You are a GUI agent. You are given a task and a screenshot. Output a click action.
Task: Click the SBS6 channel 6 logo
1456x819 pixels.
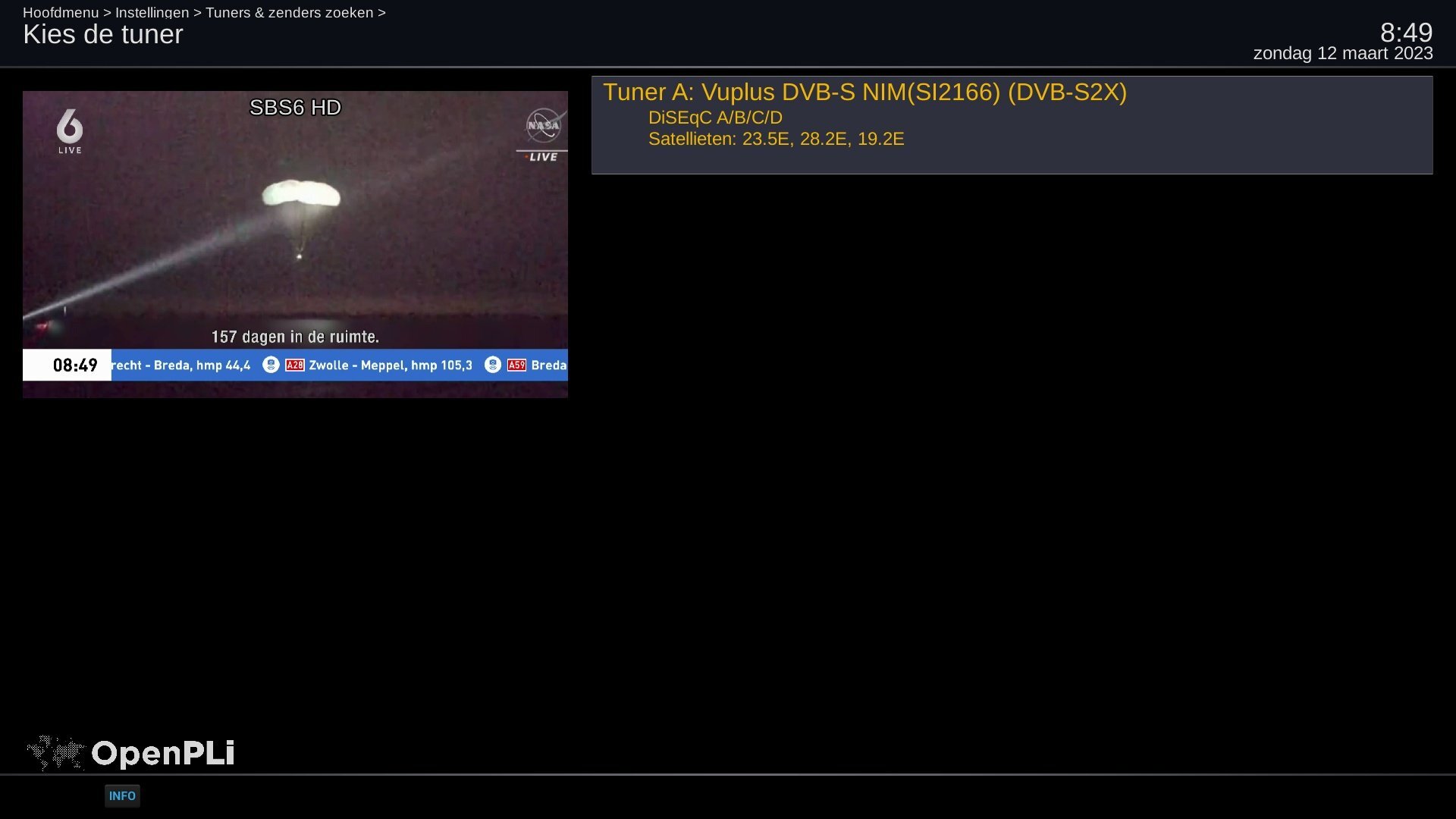click(x=70, y=130)
